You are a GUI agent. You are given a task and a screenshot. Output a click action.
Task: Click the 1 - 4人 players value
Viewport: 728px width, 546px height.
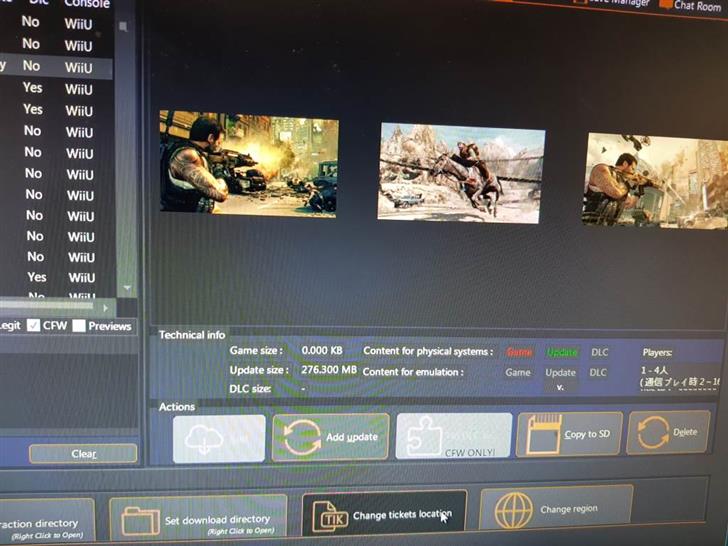point(654,370)
